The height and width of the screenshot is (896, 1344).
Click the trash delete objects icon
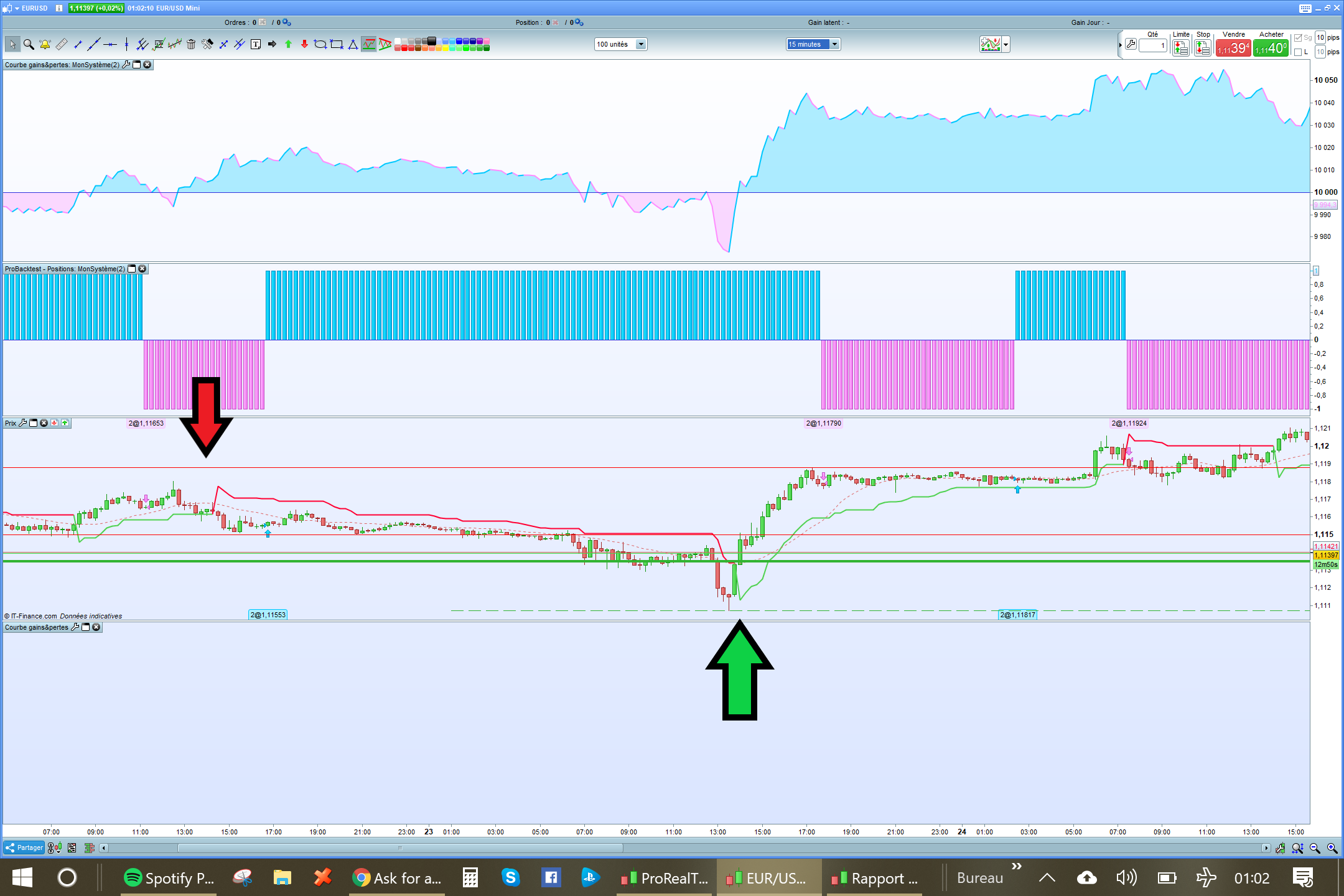pyautogui.click(x=191, y=44)
